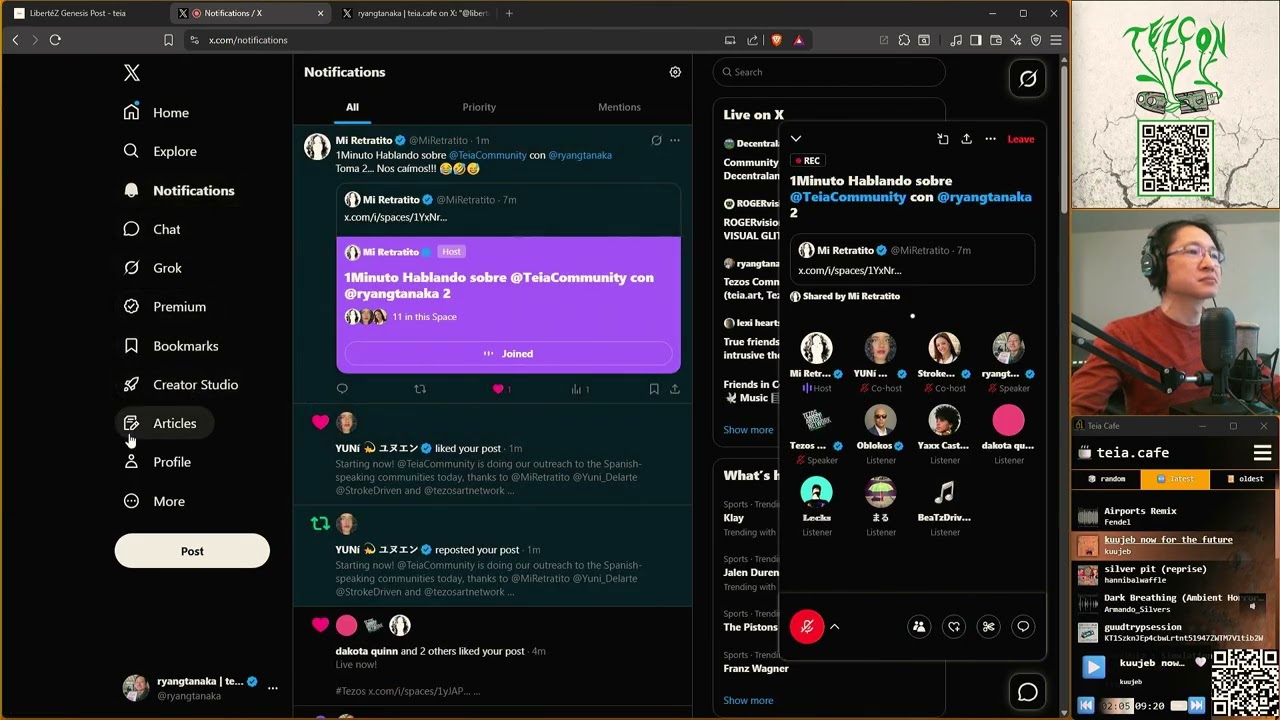Open the Grok floating button
This screenshot has width=1280, height=720.
pyautogui.click(x=1028, y=78)
